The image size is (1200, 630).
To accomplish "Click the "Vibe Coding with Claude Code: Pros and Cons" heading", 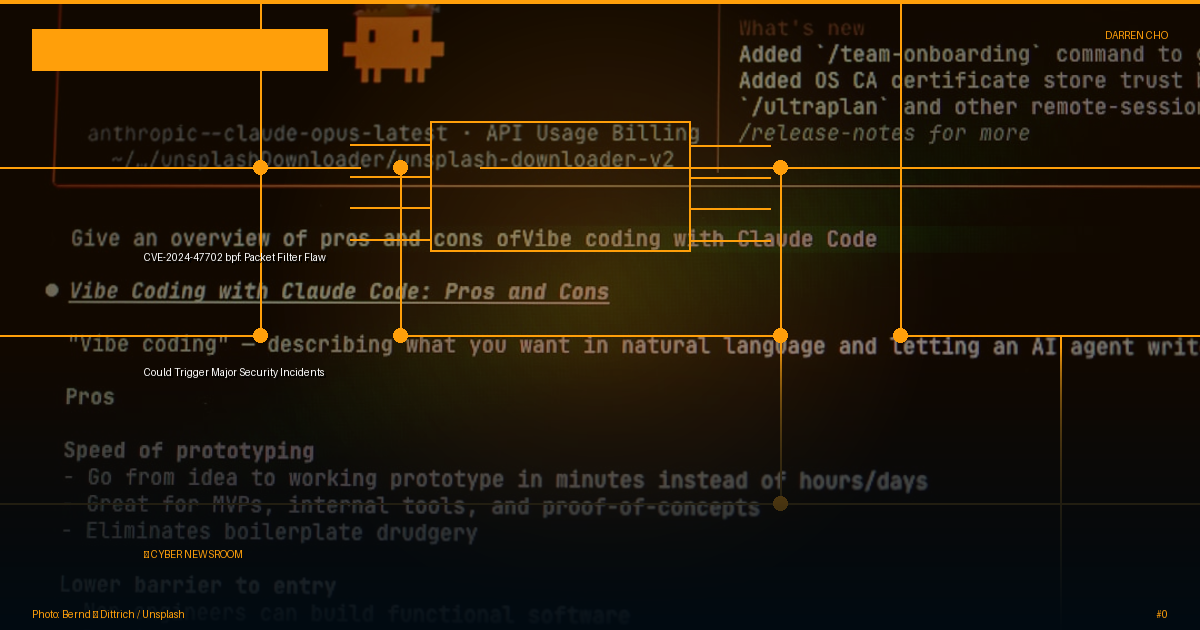I will click(339, 291).
